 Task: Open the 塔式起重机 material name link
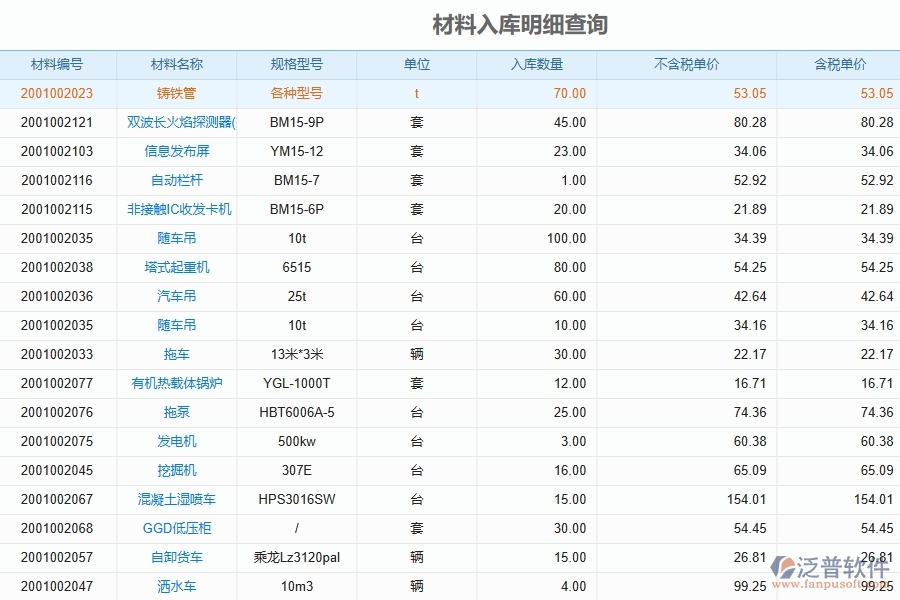click(175, 267)
